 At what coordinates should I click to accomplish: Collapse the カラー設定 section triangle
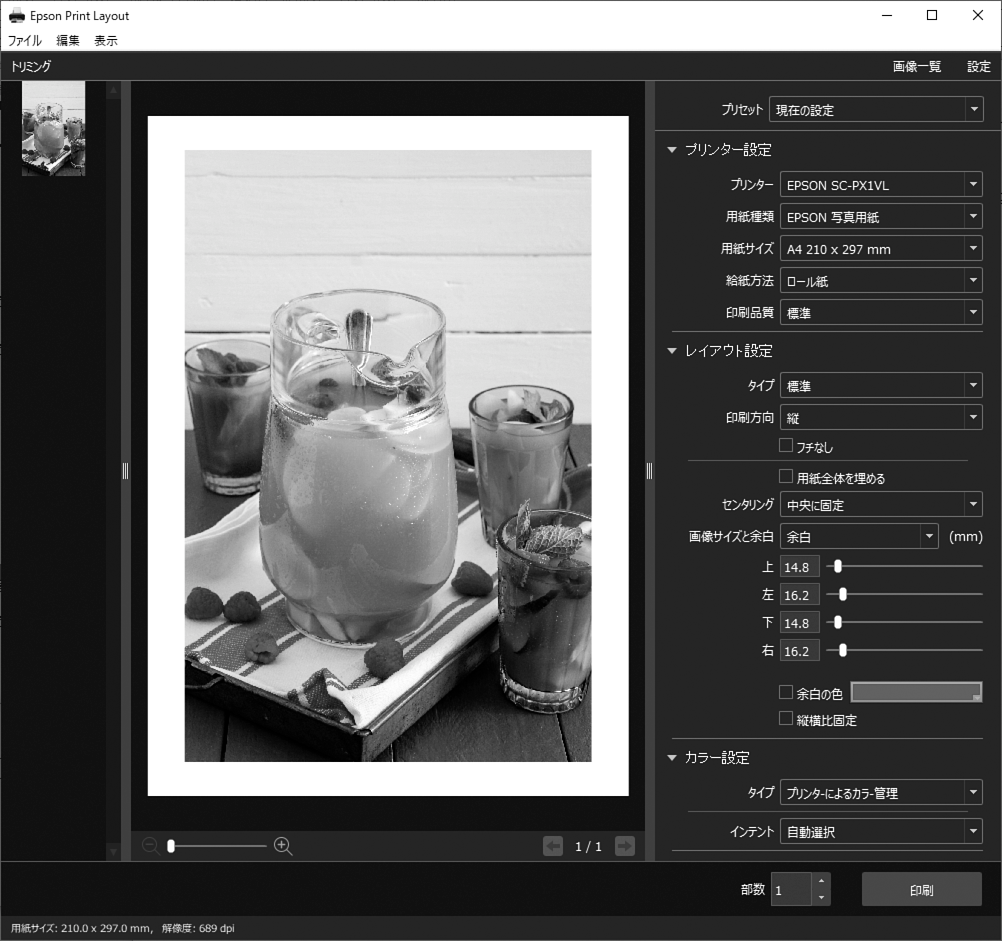pyautogui.click(x=672, y=758)
